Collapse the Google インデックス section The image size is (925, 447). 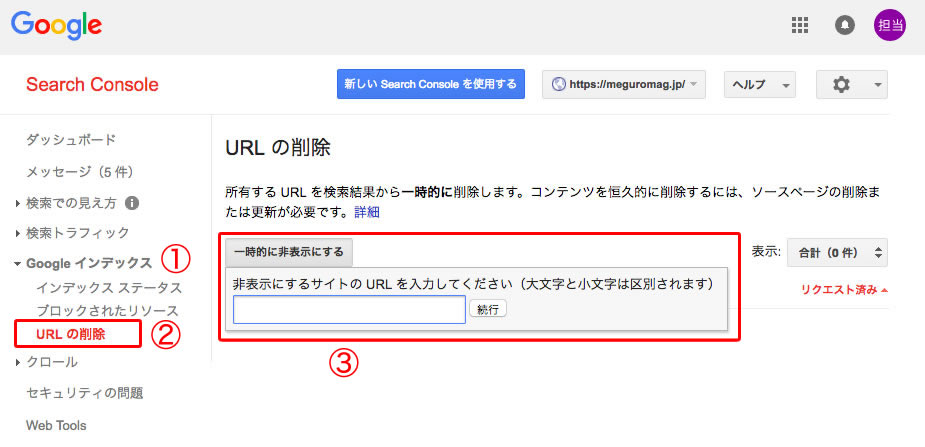point(88,263)
